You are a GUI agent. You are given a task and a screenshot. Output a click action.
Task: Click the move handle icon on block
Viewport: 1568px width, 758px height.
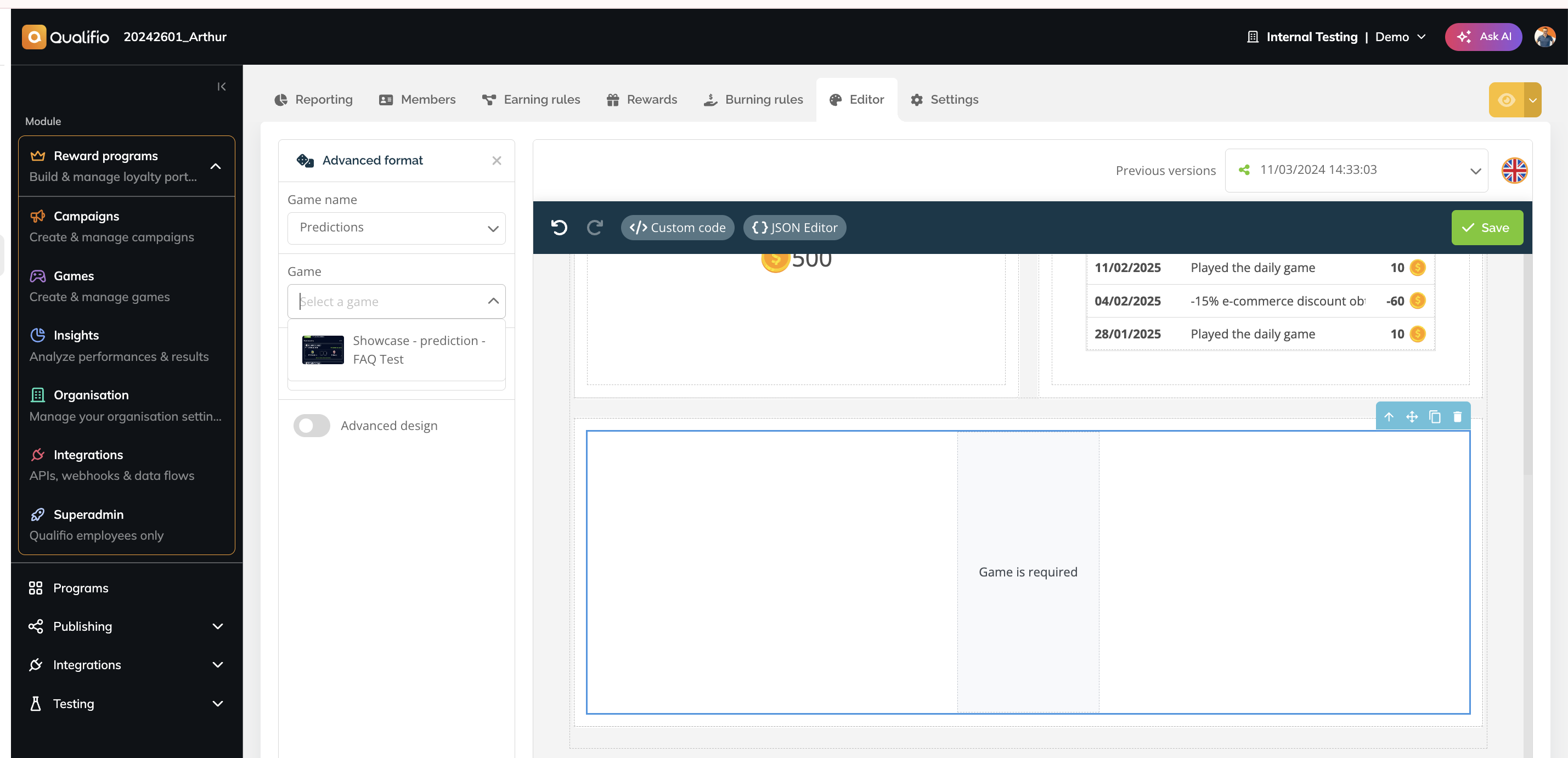tap(1412, 417)
